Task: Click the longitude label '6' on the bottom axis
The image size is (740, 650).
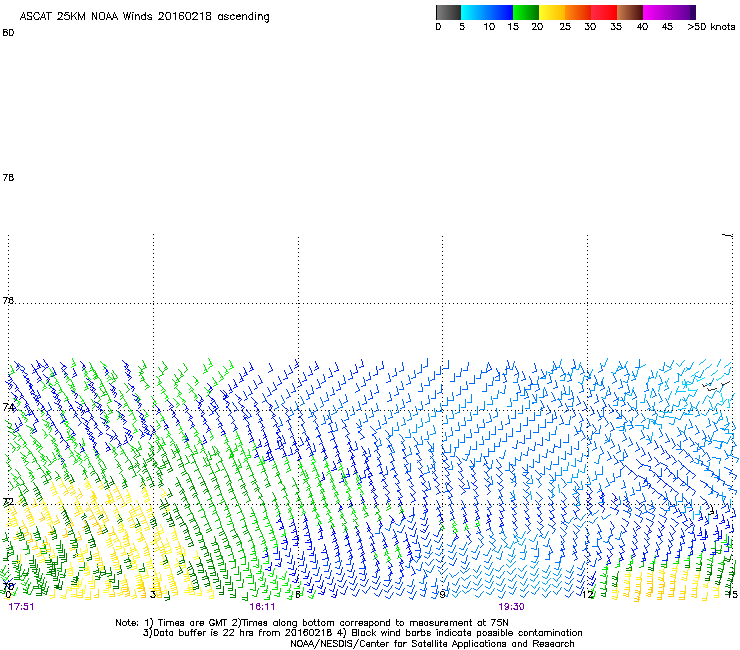Action: pos(298,594)
